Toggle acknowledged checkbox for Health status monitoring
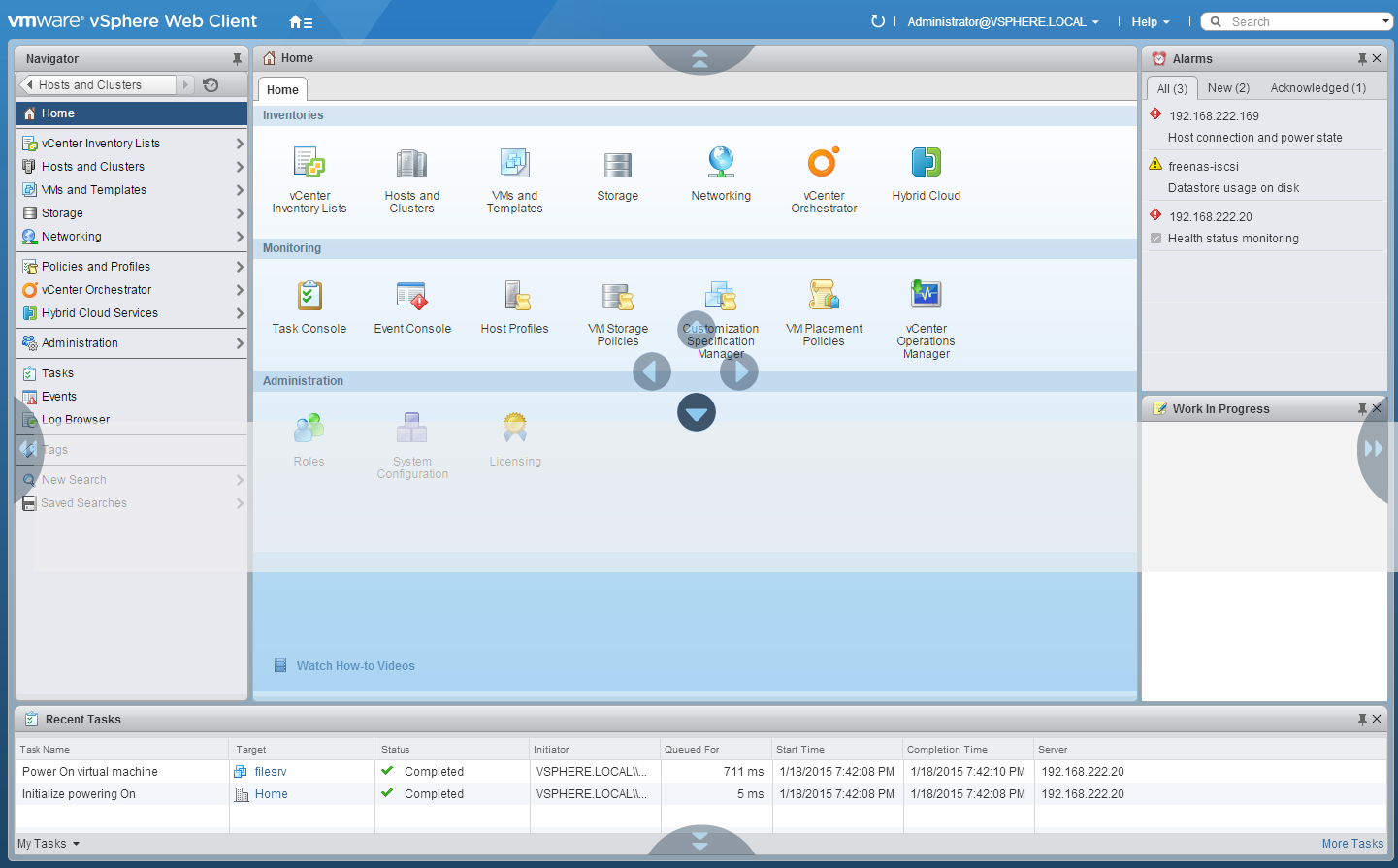Screen dimensions: 1398x868 point(1155,238)
